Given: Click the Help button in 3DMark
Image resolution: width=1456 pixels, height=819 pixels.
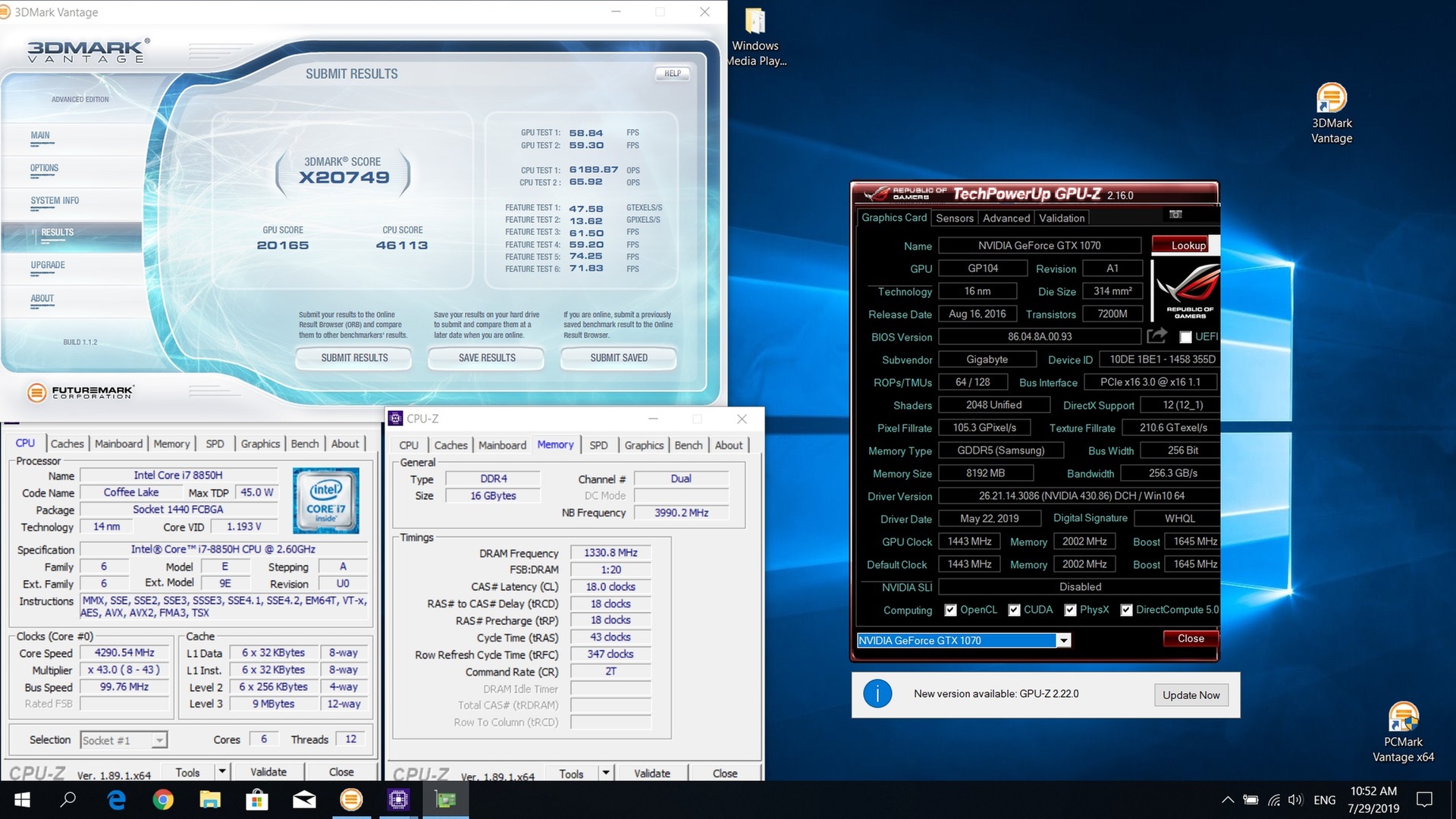Looking at the screenshot, I should pos(673,74).
